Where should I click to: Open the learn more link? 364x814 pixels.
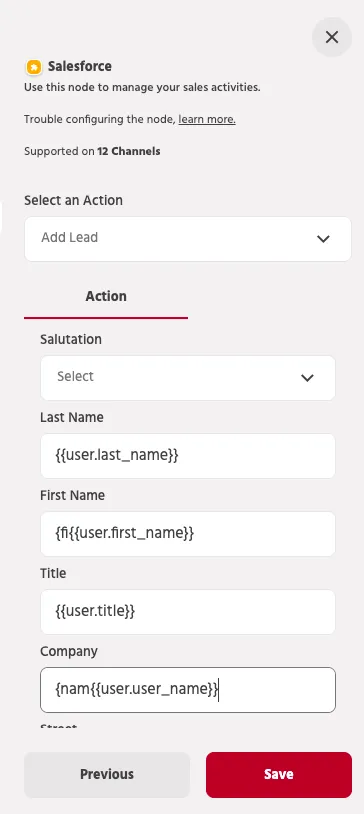click(207, 119)
